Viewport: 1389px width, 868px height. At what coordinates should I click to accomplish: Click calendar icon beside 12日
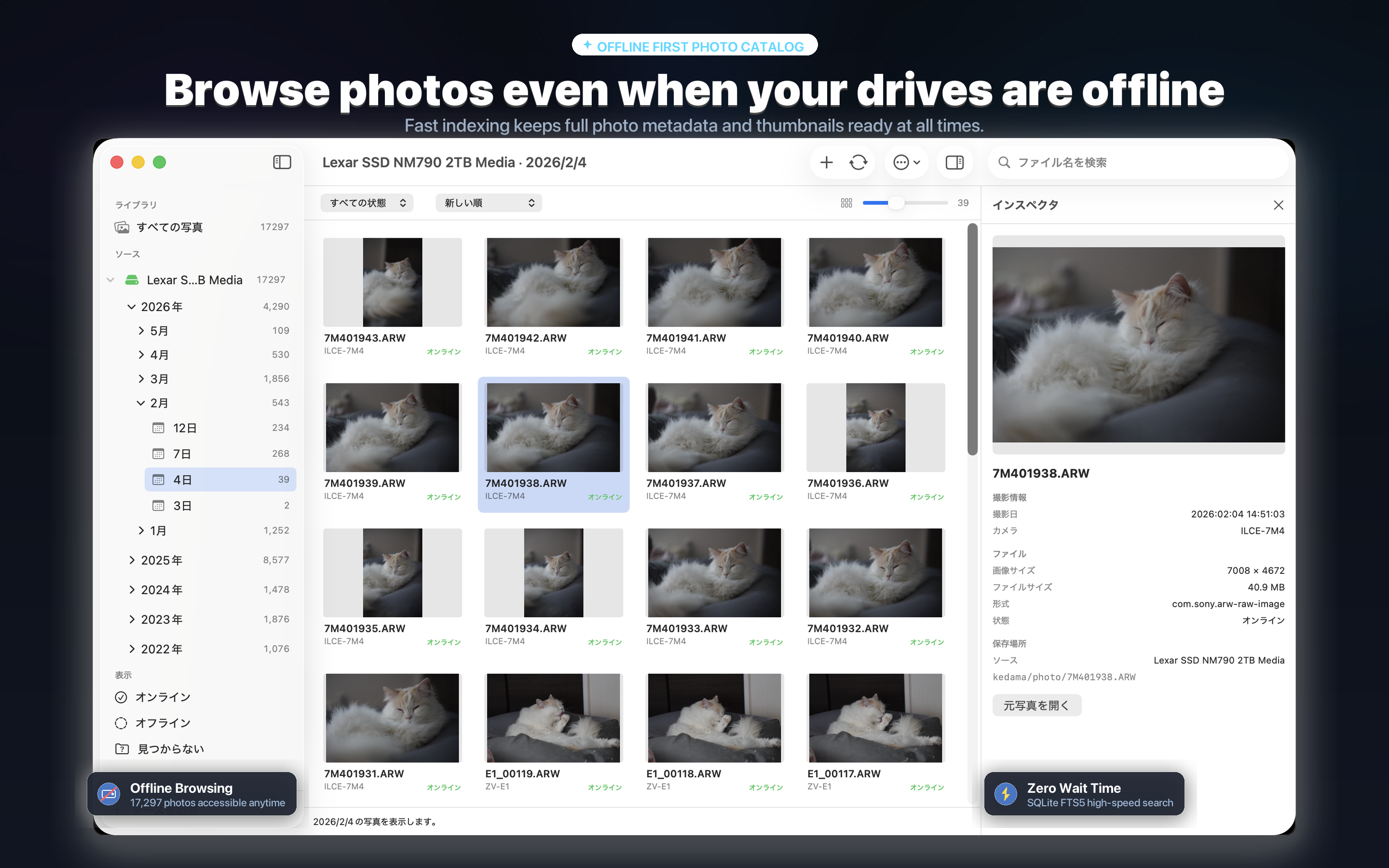point(158,428)
